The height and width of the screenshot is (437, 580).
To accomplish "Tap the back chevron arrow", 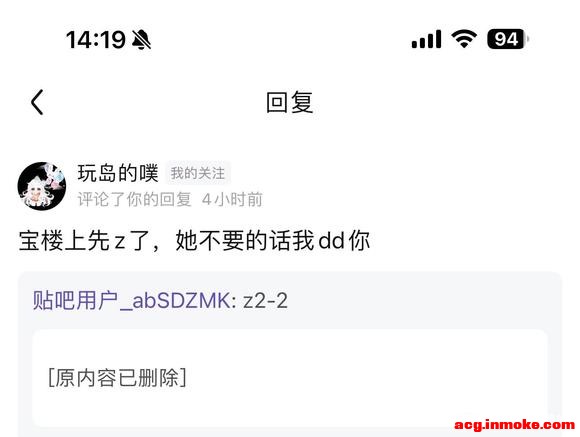I will click(x=37, y=102).
